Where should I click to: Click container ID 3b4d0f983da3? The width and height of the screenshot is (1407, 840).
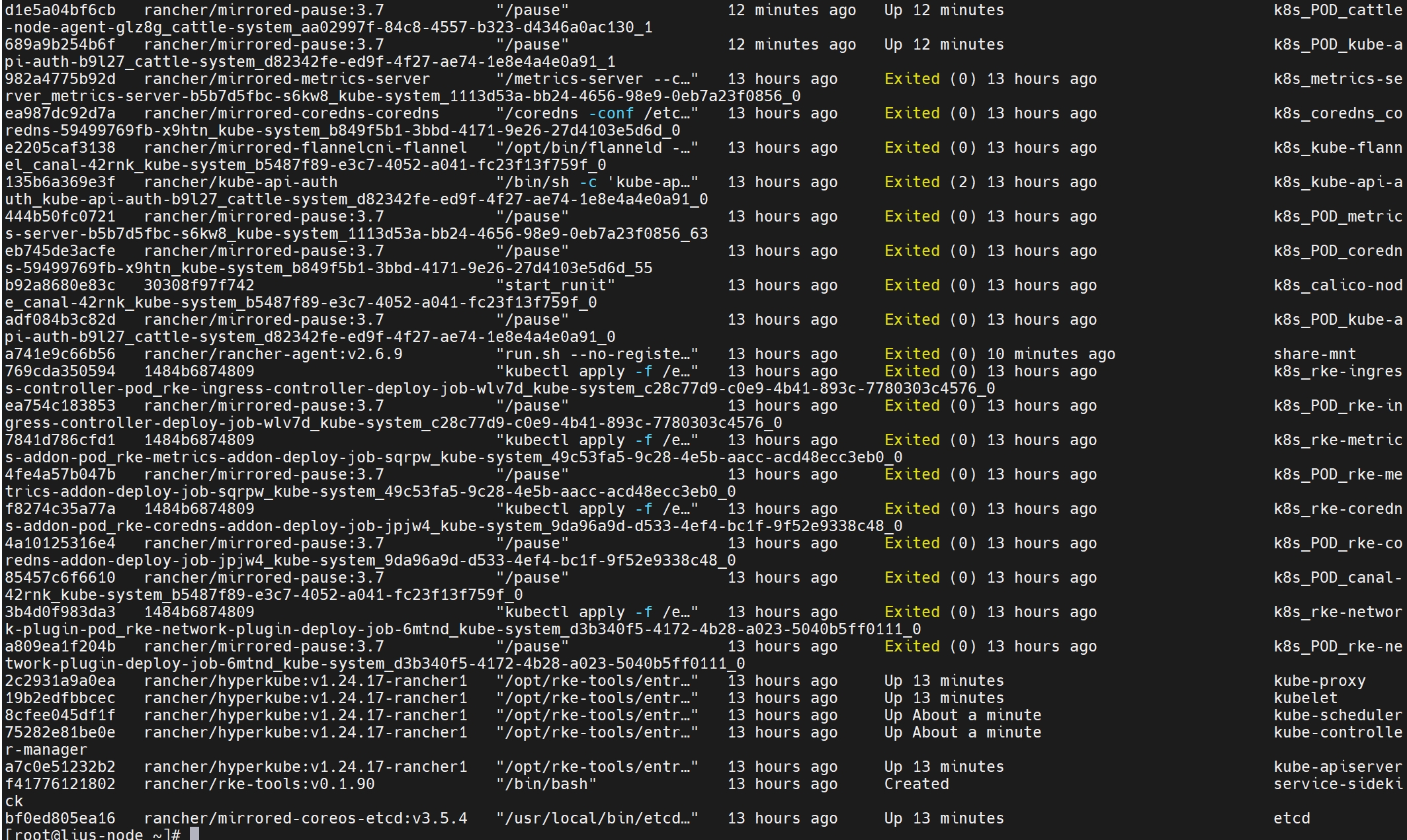[60, 612]
